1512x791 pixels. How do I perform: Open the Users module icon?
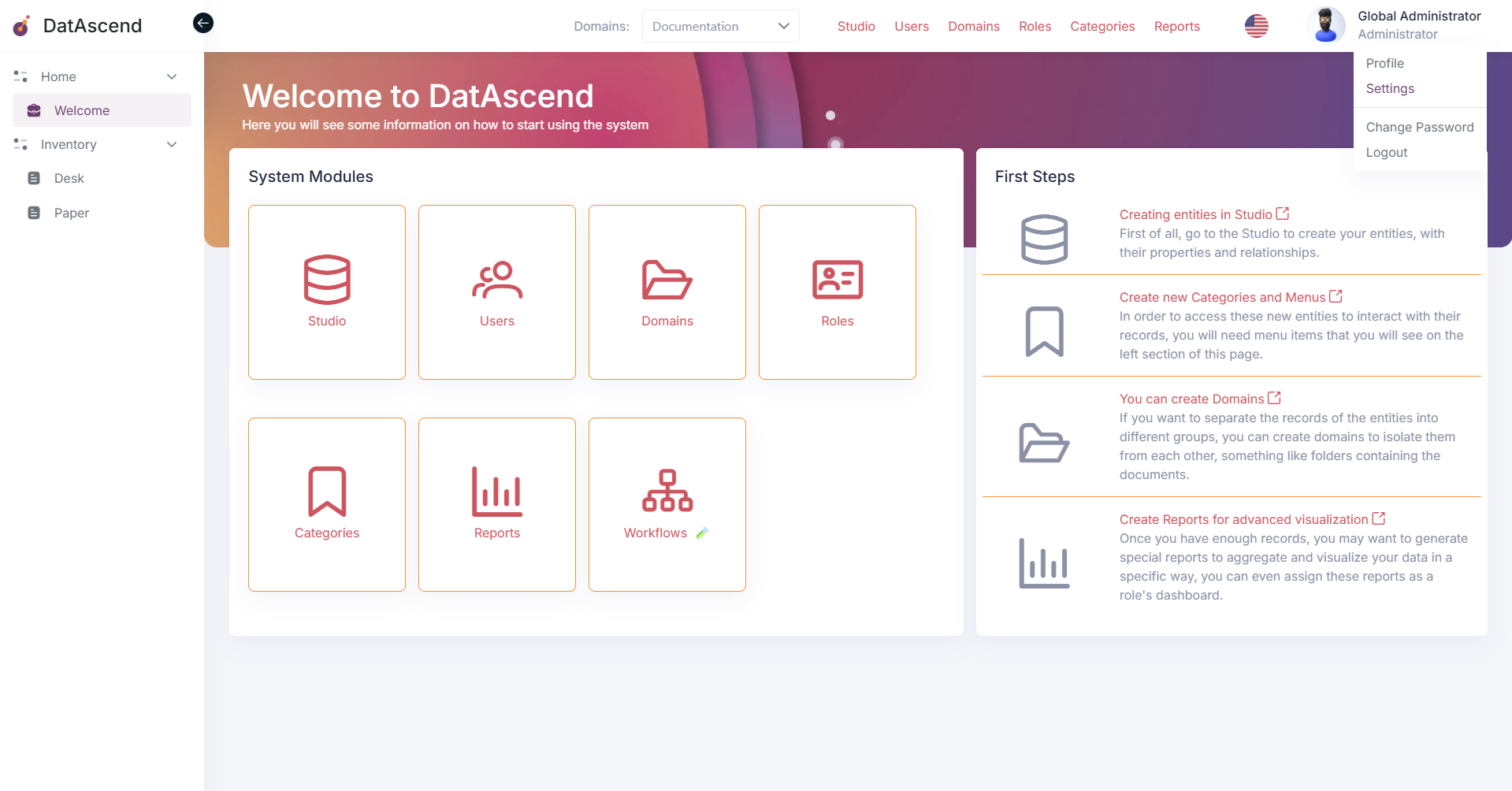pos(497,280)
